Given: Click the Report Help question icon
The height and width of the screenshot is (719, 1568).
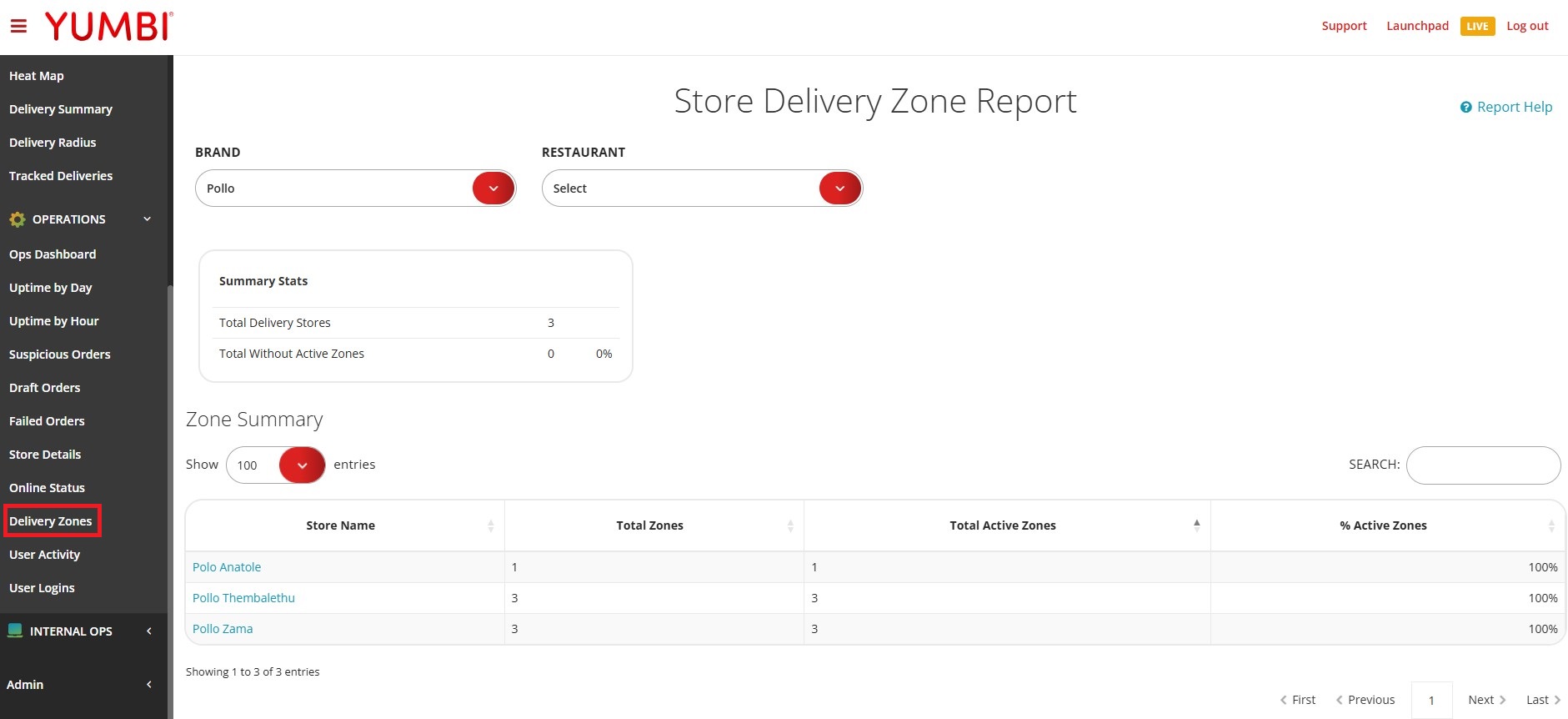Looking at the screenshot, I should pos(1465,108).
